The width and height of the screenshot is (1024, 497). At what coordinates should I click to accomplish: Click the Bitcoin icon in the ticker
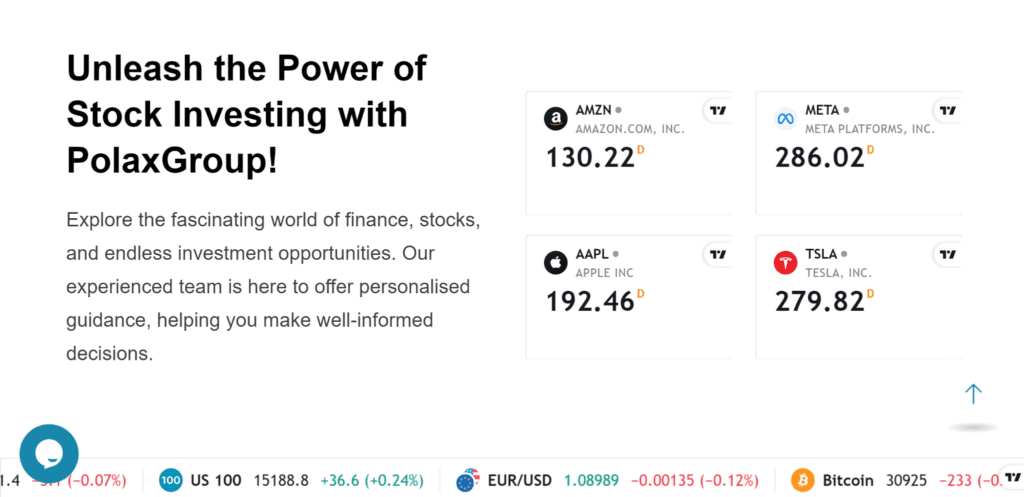[802, 481]
